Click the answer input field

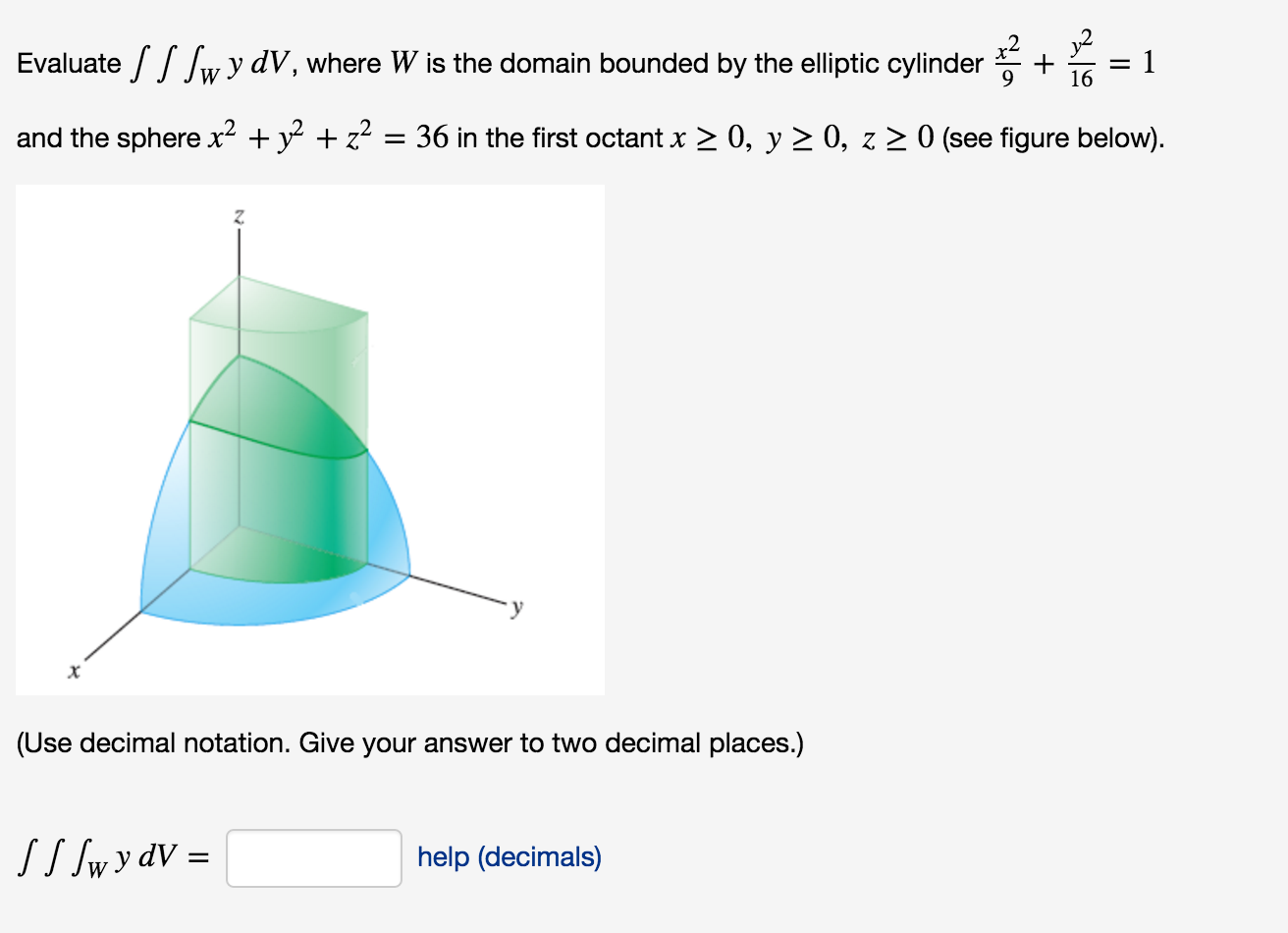(x=313, y=858)
